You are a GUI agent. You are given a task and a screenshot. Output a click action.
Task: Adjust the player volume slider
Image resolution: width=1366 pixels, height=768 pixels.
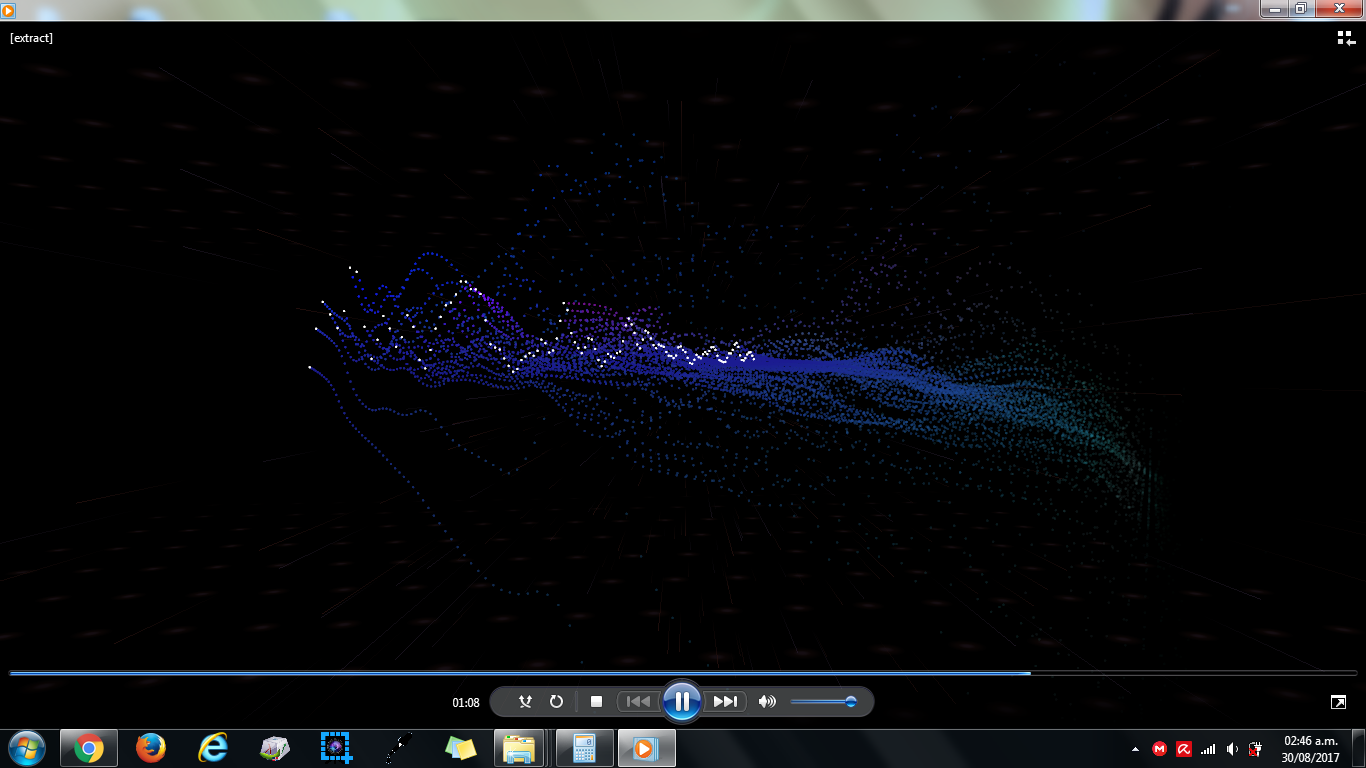click(x=823, y=702)
